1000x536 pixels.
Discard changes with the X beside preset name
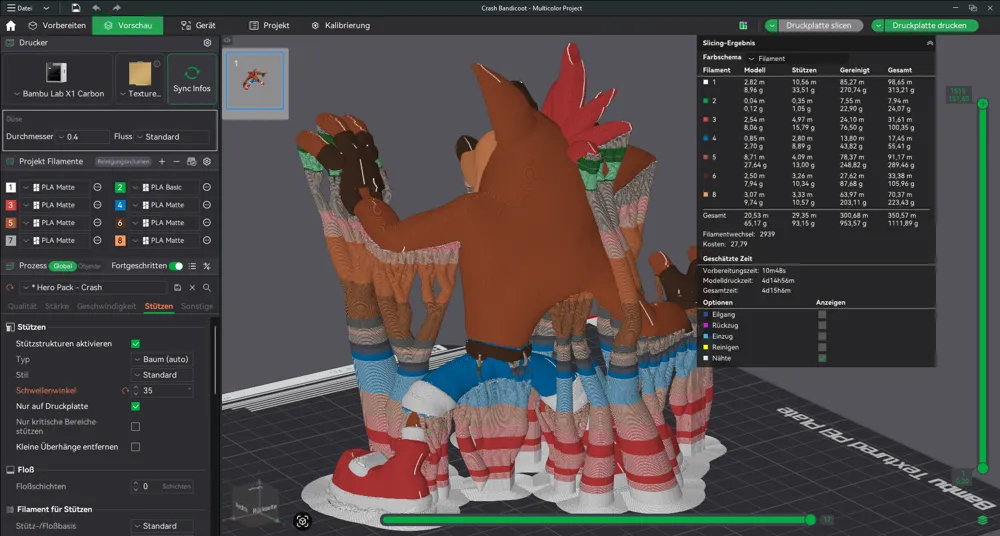(x=192, y=287)
